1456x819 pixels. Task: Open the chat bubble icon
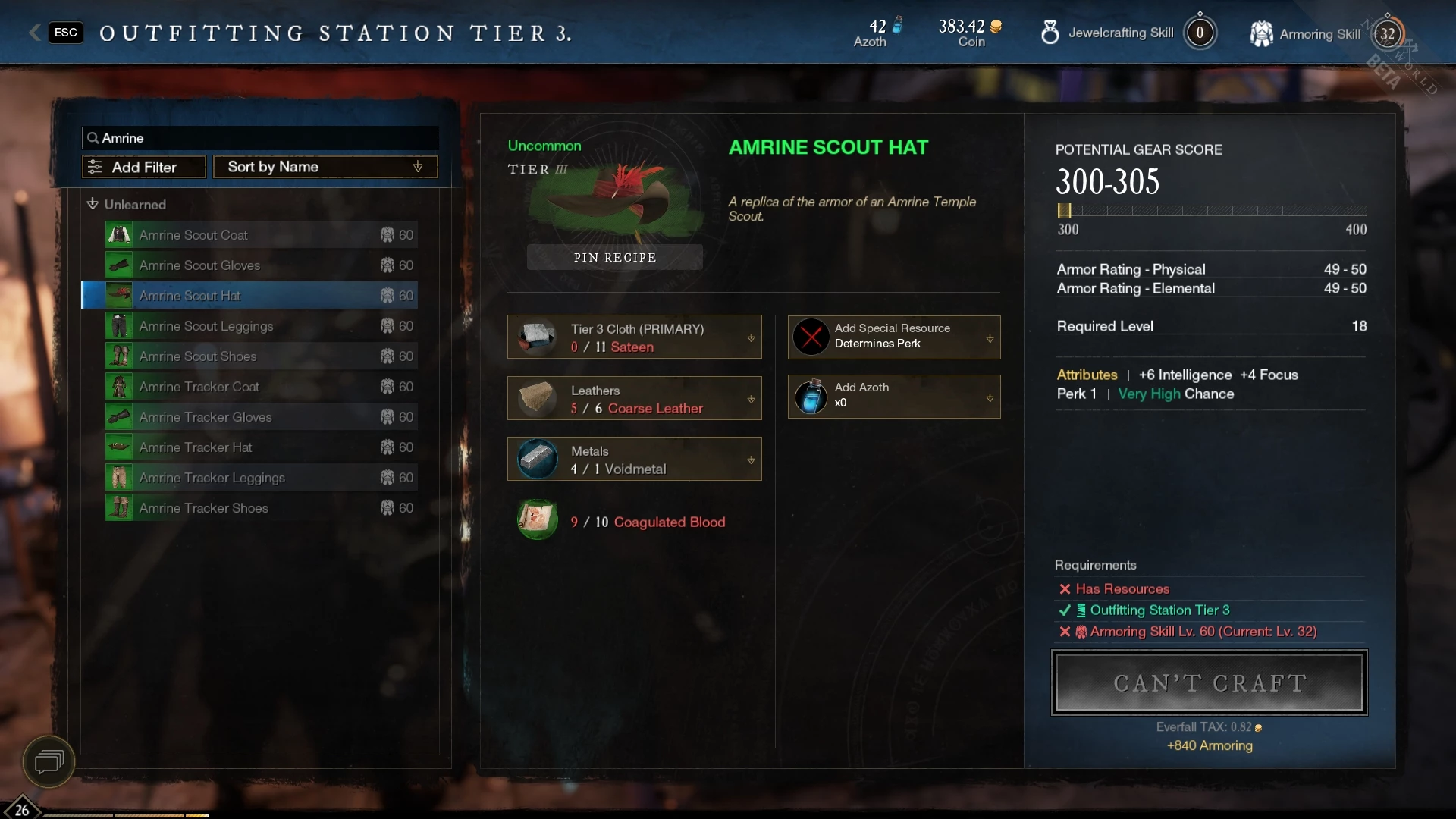[49, 761]
